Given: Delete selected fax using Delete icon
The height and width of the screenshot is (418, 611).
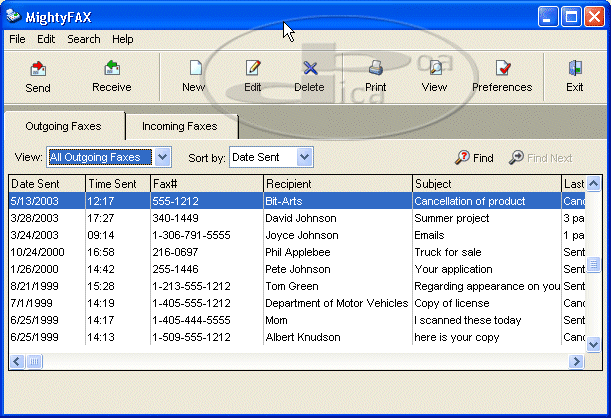Looking at the screenshot, I should click(x=309, y=75).
